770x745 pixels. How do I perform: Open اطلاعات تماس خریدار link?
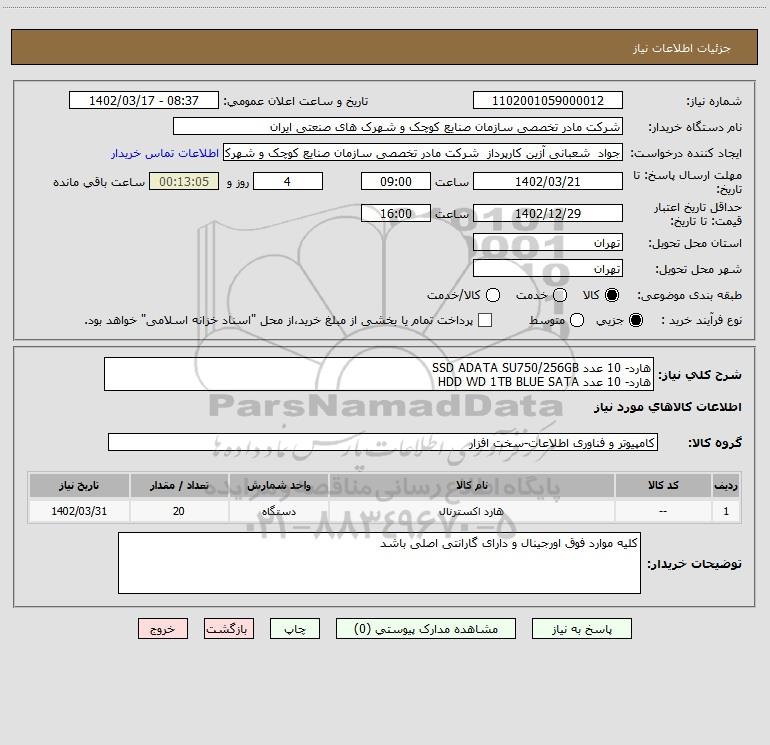(x=165, y=153)
